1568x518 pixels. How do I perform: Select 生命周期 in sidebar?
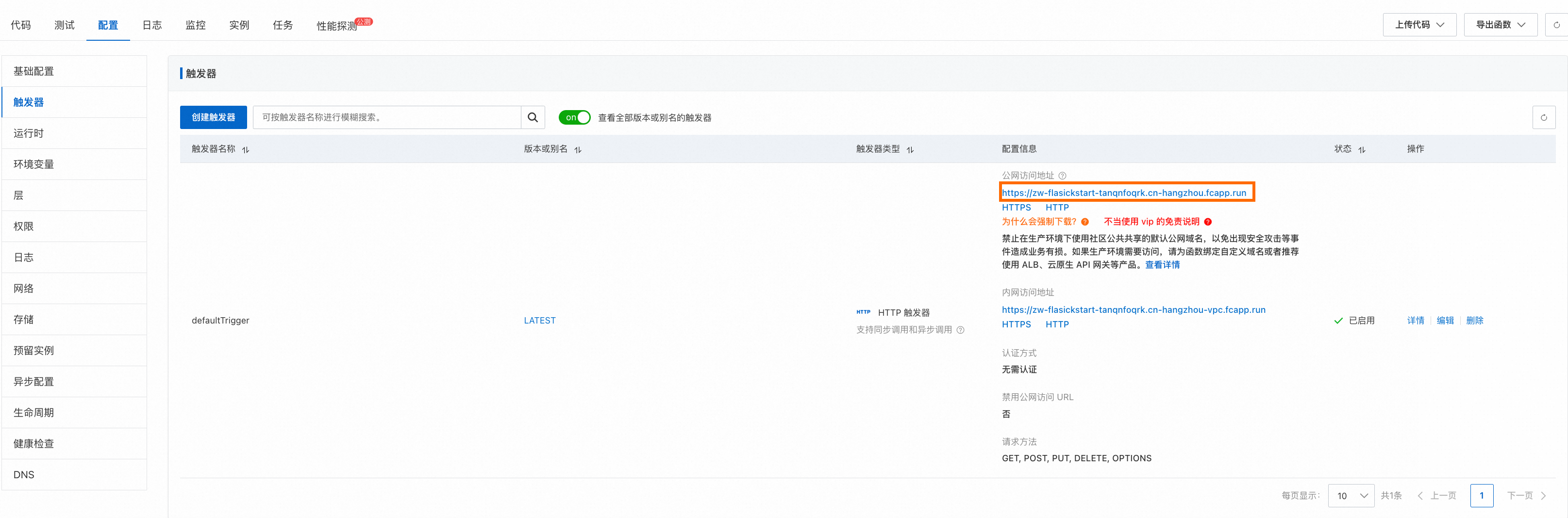[x=74, y=412]
